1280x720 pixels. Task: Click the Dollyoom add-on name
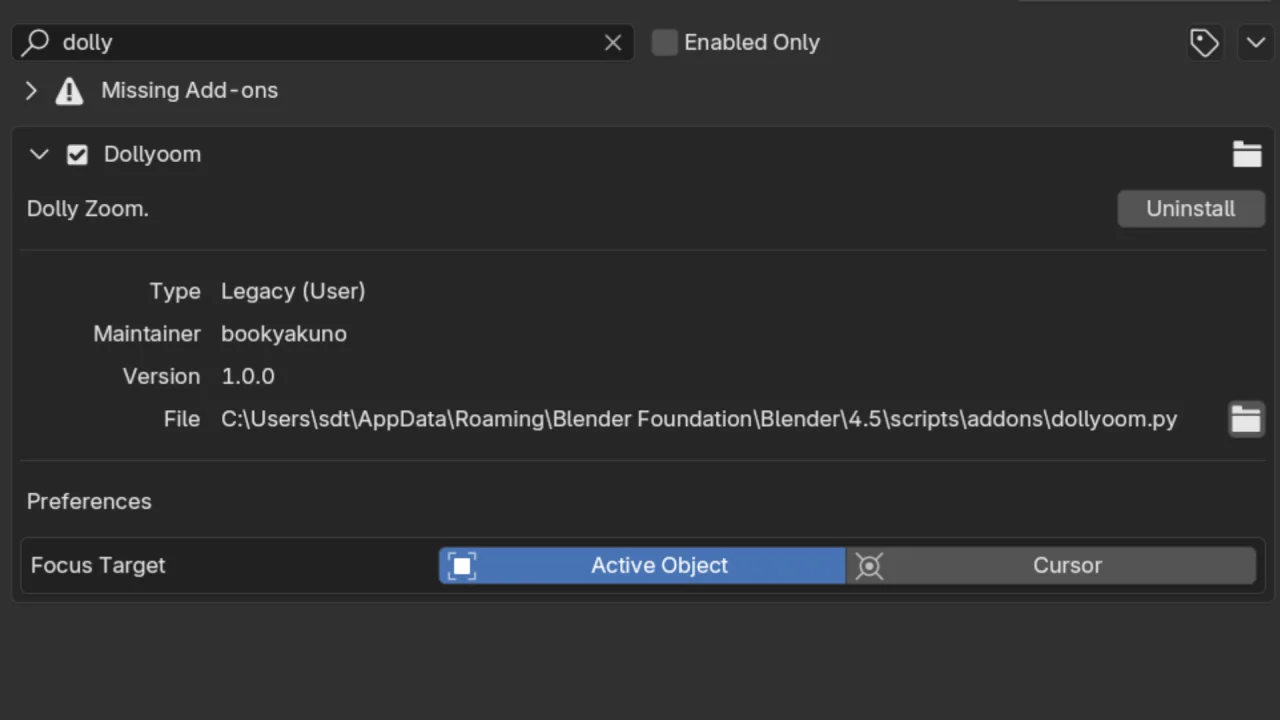152,155
